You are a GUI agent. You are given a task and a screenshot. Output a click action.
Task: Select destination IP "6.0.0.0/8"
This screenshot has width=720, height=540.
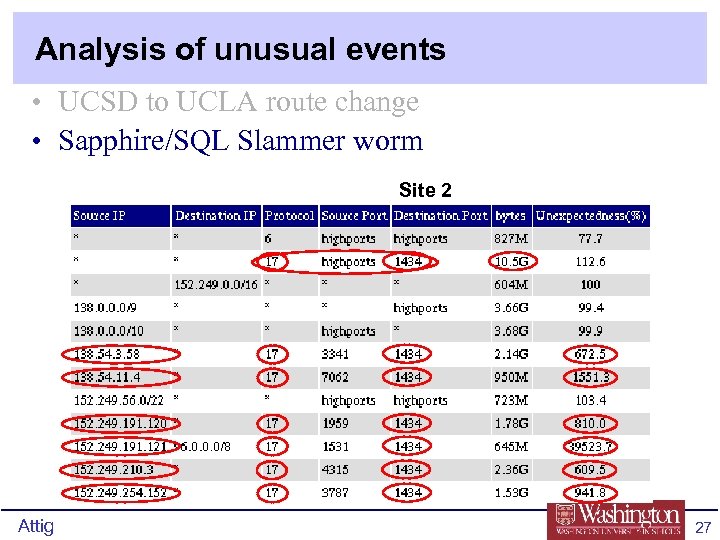(205, 447)
